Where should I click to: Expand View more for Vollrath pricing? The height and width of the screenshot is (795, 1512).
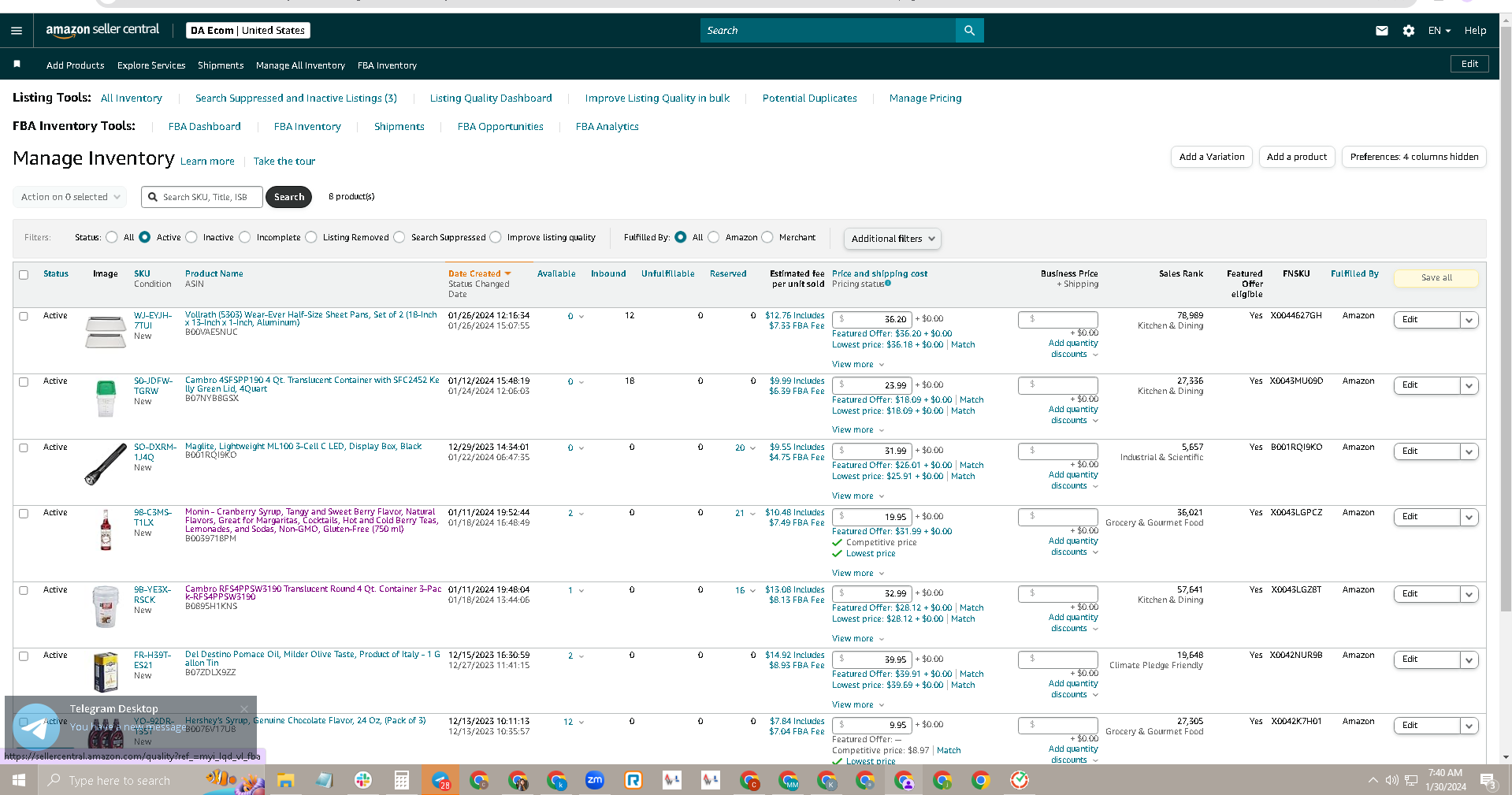click(x=858, y=365)
